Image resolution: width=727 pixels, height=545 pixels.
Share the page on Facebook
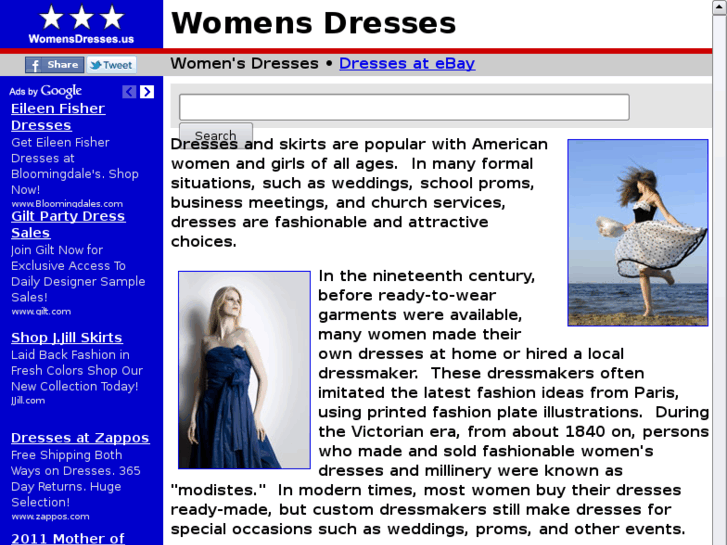tap(55, 65)
